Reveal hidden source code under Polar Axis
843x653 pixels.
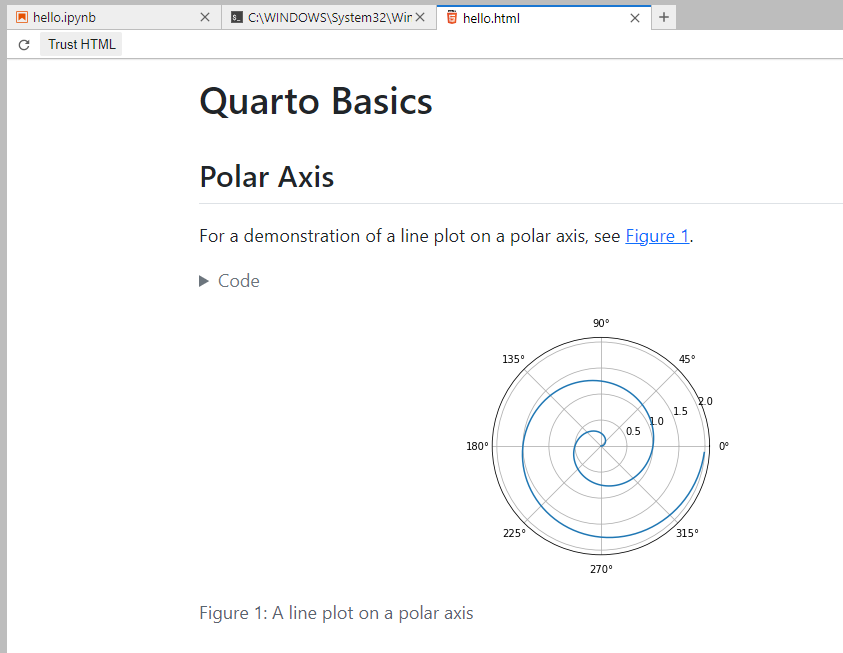229,281
